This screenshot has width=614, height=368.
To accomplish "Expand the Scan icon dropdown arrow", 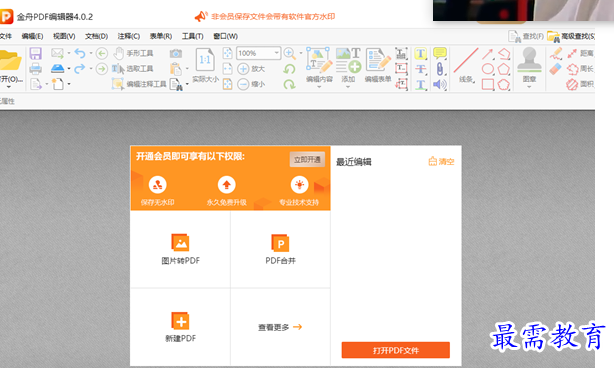I will coord(69,69).
